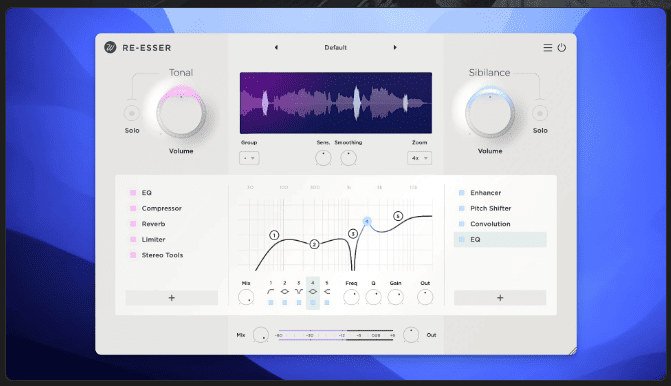Select Convolution in the Sibilance list
Image resolution: width=671 pixels, height=386 pixels.
click(x=490, y=224)
